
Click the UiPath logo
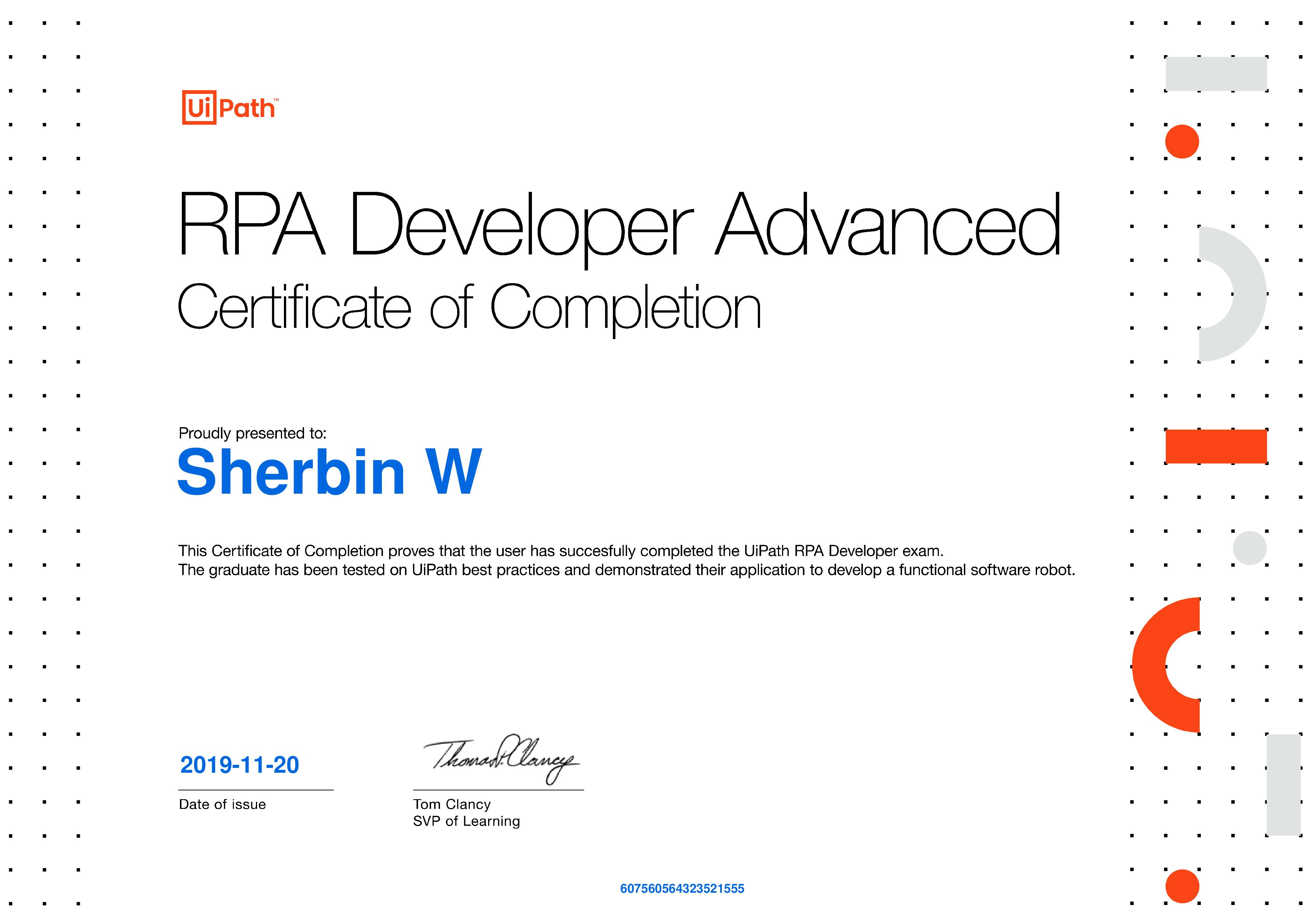[x=230, y=107]
